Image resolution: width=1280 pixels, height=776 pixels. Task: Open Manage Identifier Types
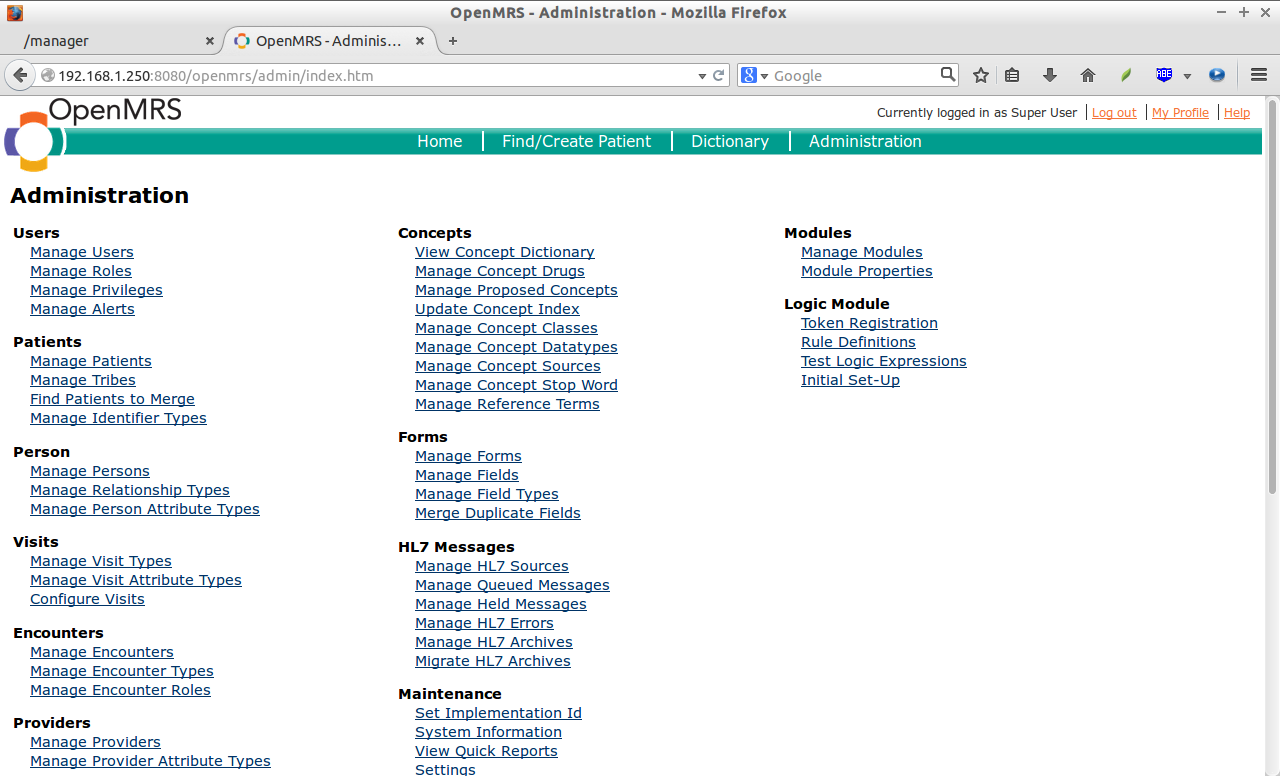click(x=118, y=418)
